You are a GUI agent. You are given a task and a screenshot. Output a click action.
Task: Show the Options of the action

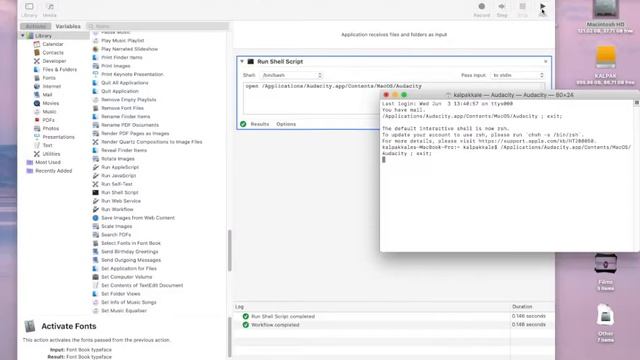click(x=286, y=124)
